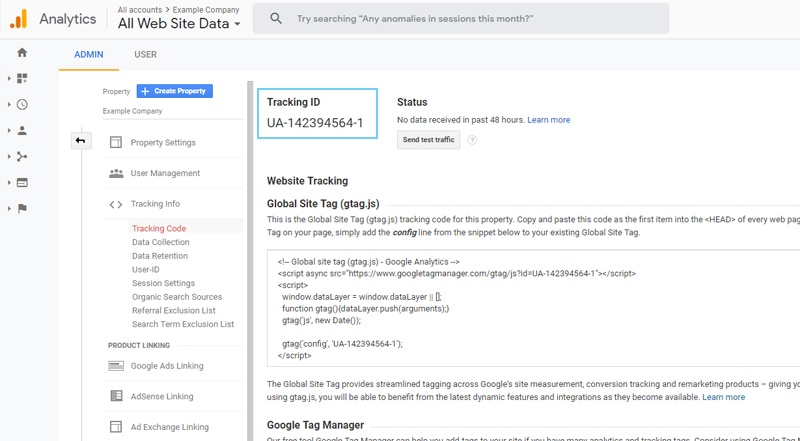This screenshot has width=800, height=441.
Task: Collapse the Tracking Info section
Action: 155,204
